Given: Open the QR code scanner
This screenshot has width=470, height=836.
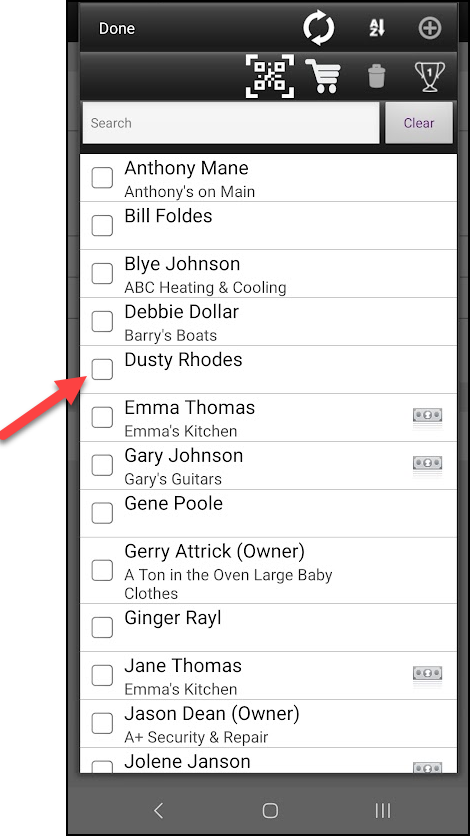Looking at the screenshot, I should pos(270,76).
